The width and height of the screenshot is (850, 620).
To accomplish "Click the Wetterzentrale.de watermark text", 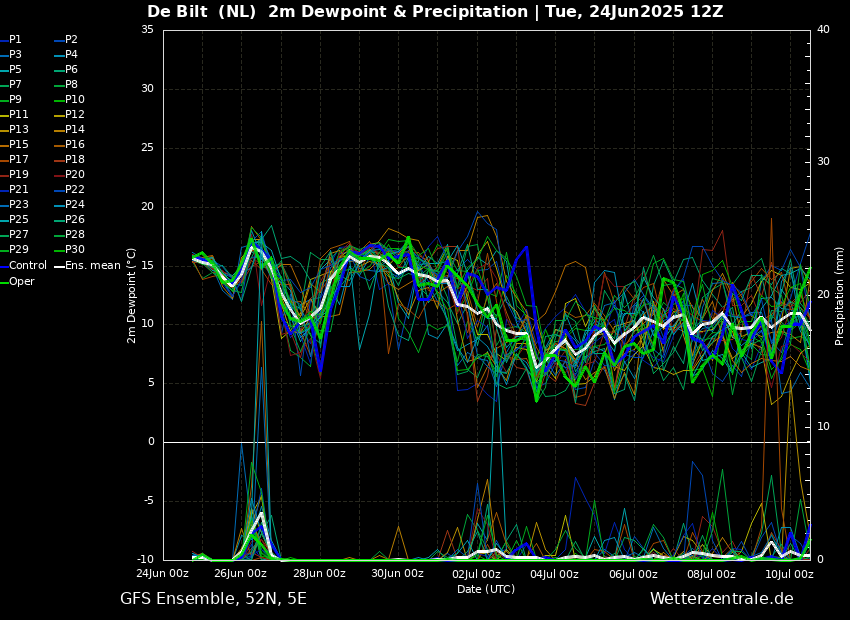I will coord(721,599).
